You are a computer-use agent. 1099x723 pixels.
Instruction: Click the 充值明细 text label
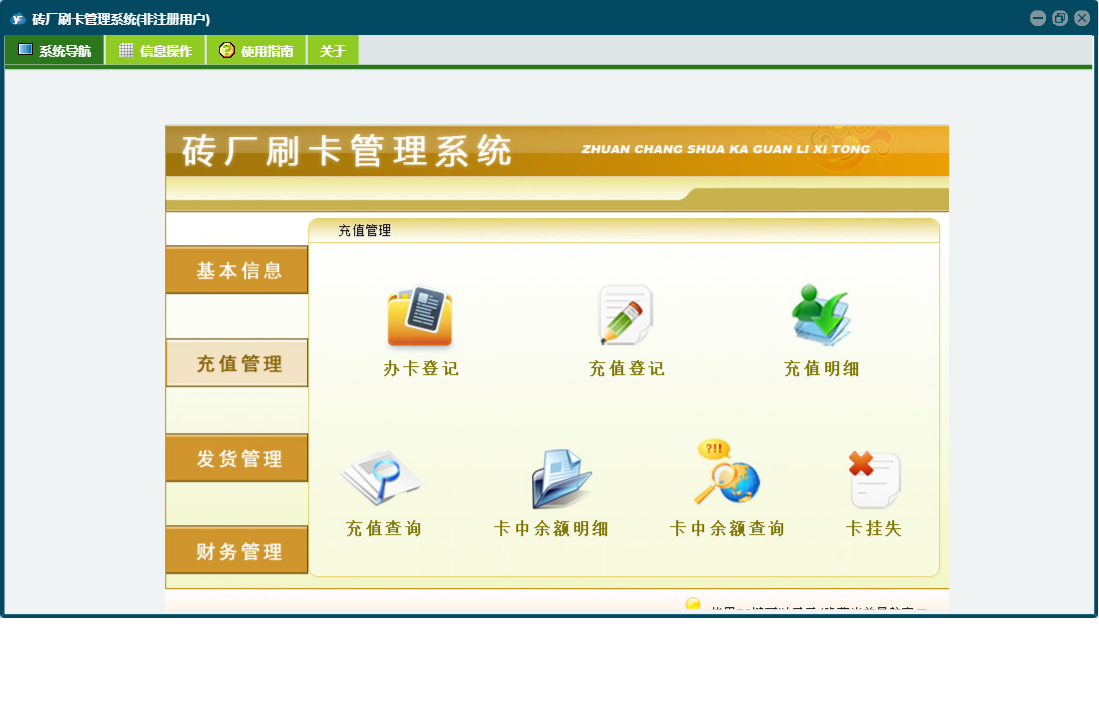tap(821, 369)
